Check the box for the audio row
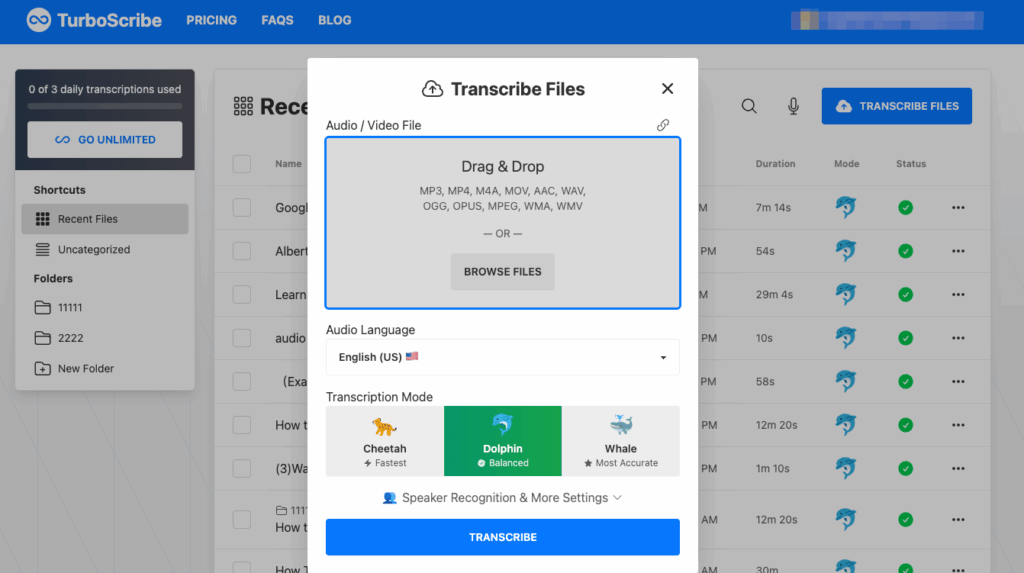The width and height of the screenshot is (1024, 573). pos(242,338)
